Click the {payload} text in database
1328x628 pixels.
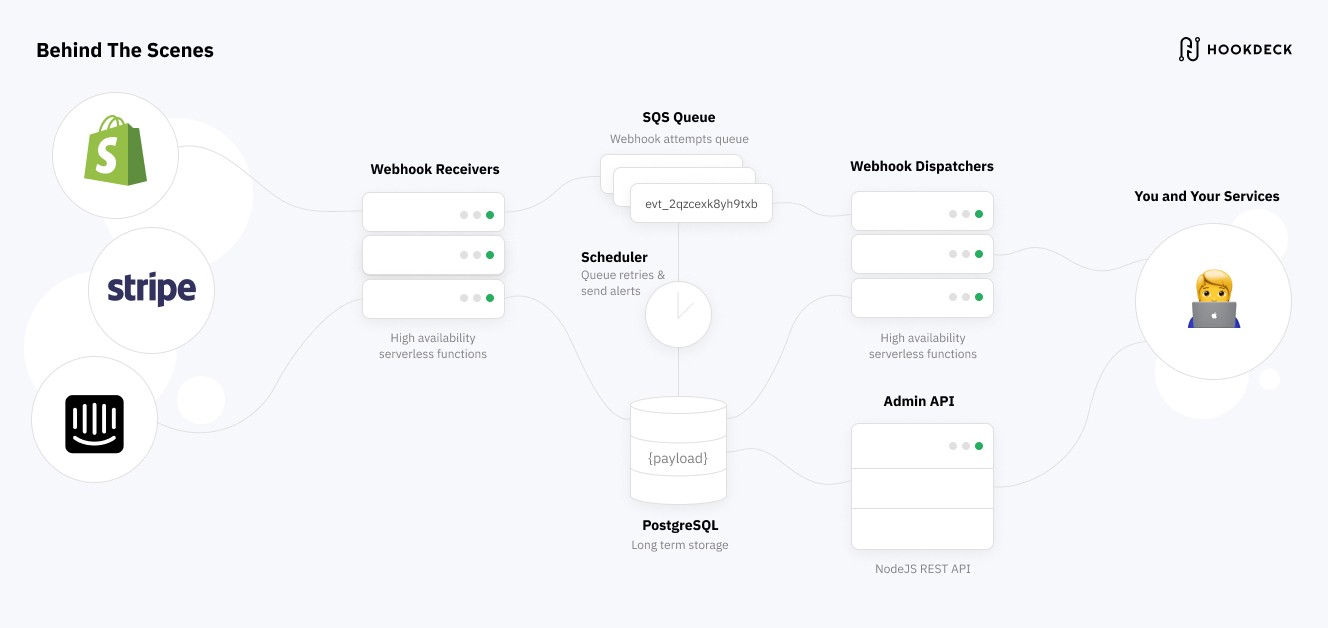tap(678, 458)
